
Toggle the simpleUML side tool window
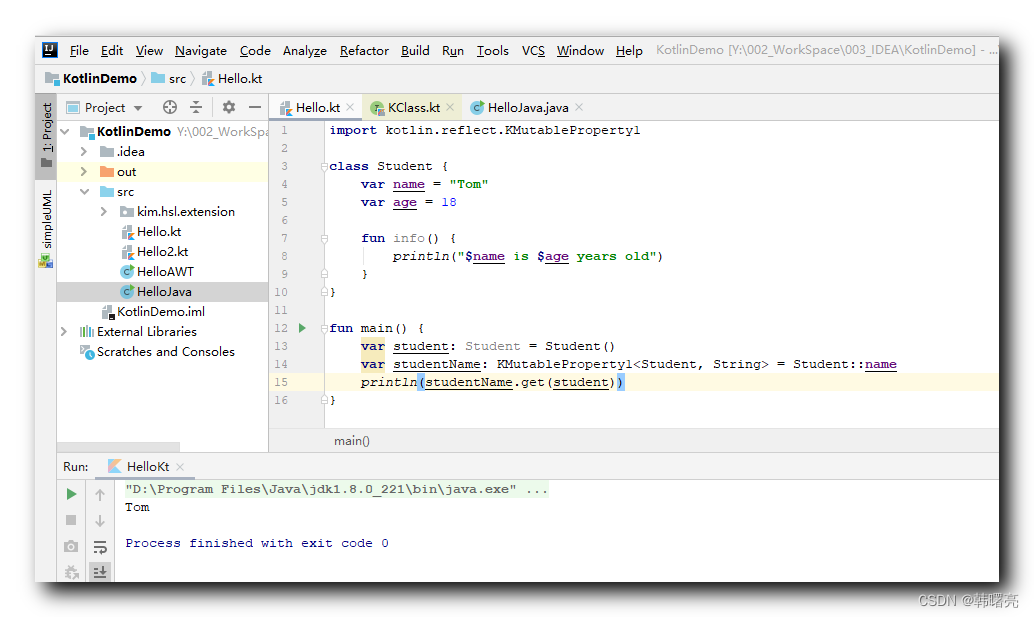coord(46,228)
